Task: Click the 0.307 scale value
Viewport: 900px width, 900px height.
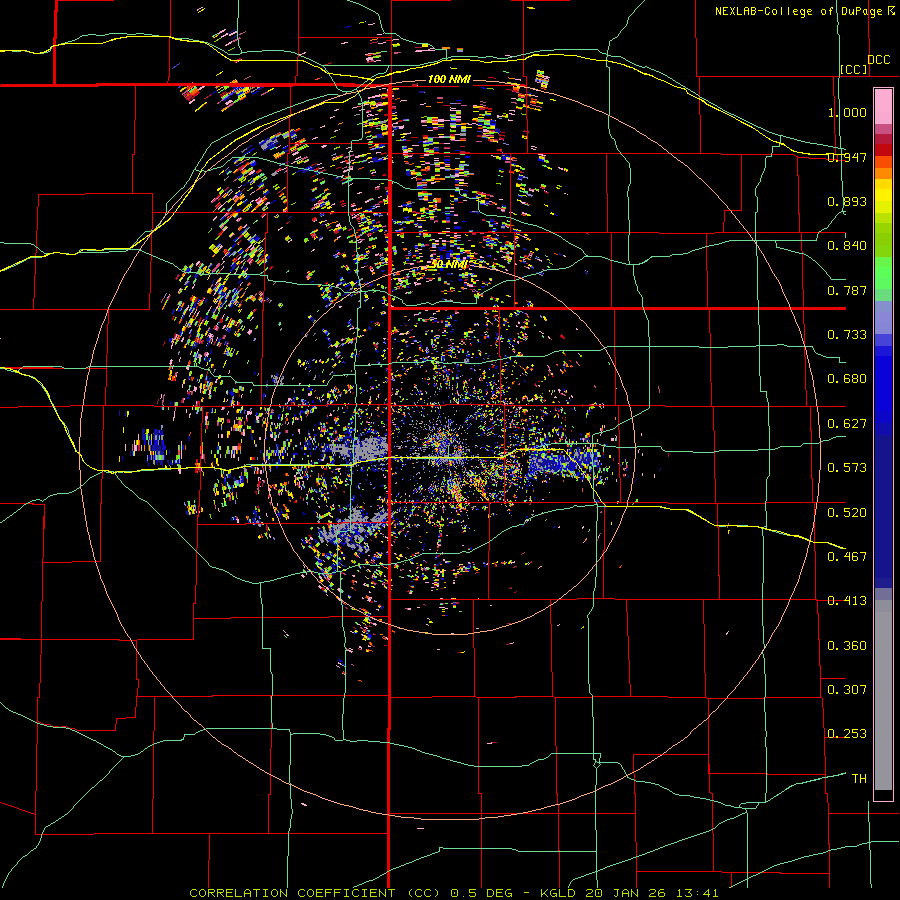Action: click(847, 689)
